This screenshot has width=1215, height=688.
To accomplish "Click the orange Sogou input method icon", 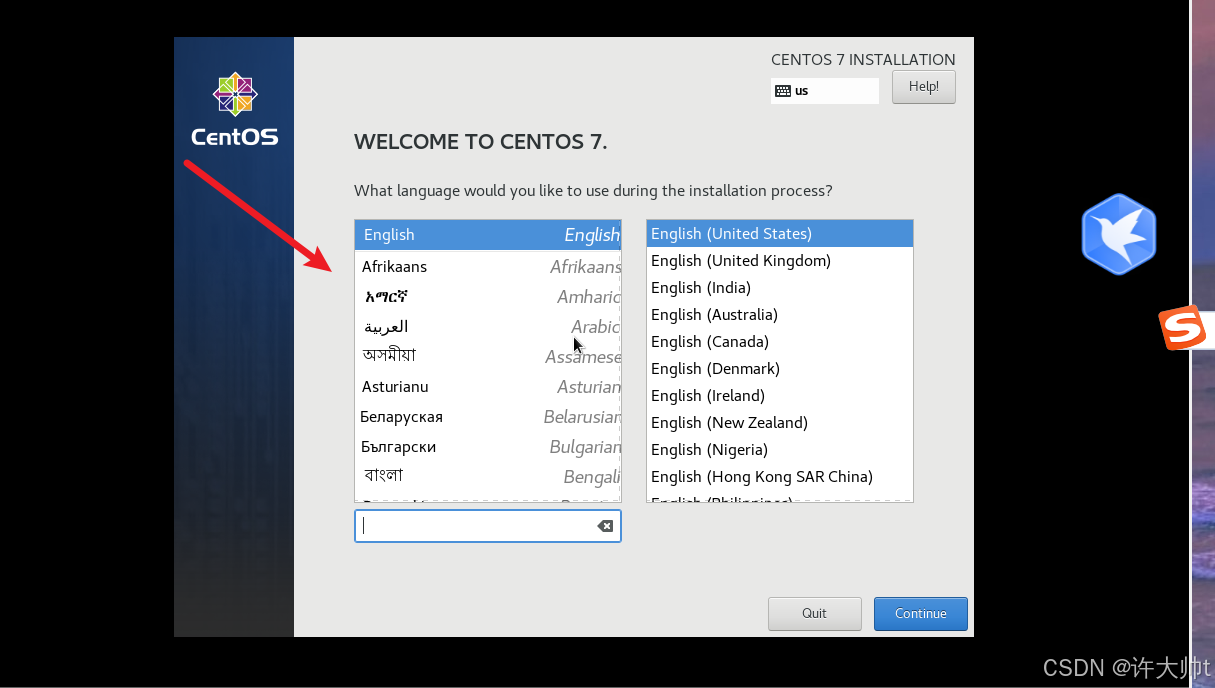I will tap(1183, 328).
